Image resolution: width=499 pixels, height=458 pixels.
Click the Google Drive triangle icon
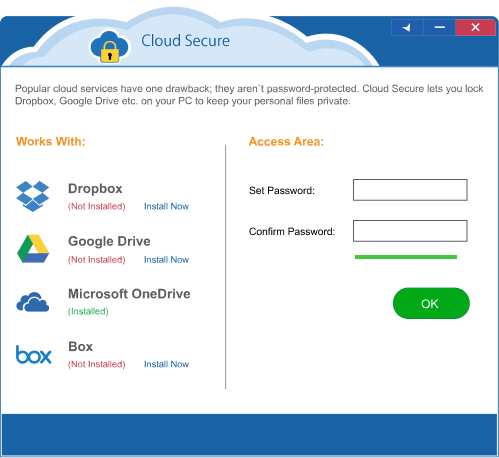[33, 249]
